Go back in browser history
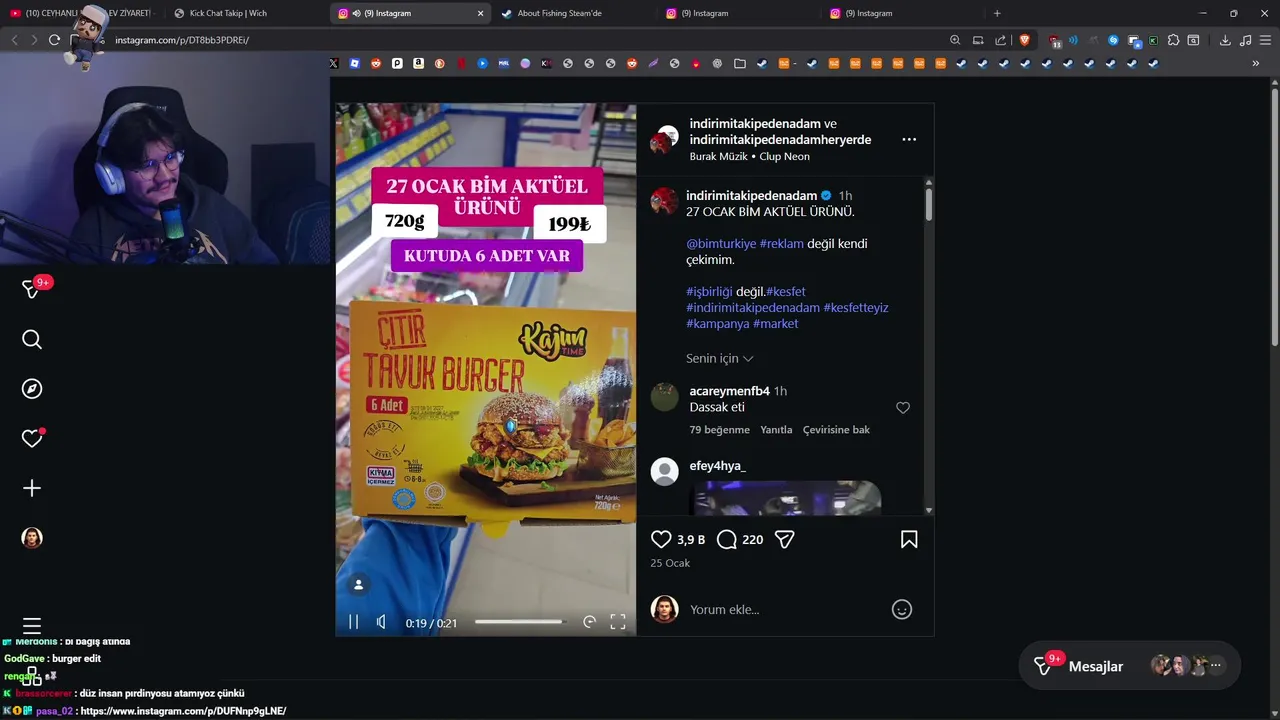Image resolution: width=1280 pixels, height=720 pixels. (14, 40)
